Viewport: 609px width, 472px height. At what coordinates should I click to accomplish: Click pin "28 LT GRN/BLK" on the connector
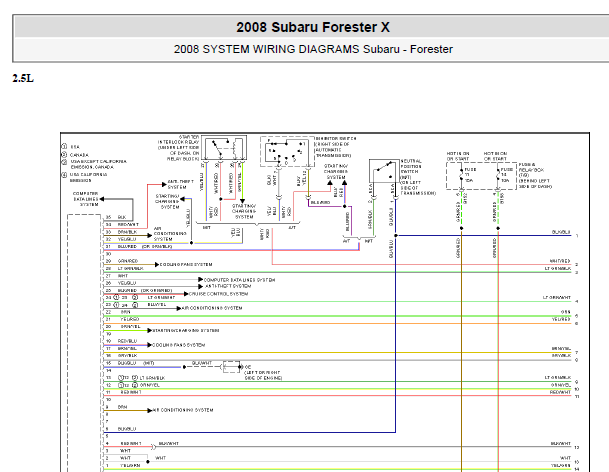124,268
